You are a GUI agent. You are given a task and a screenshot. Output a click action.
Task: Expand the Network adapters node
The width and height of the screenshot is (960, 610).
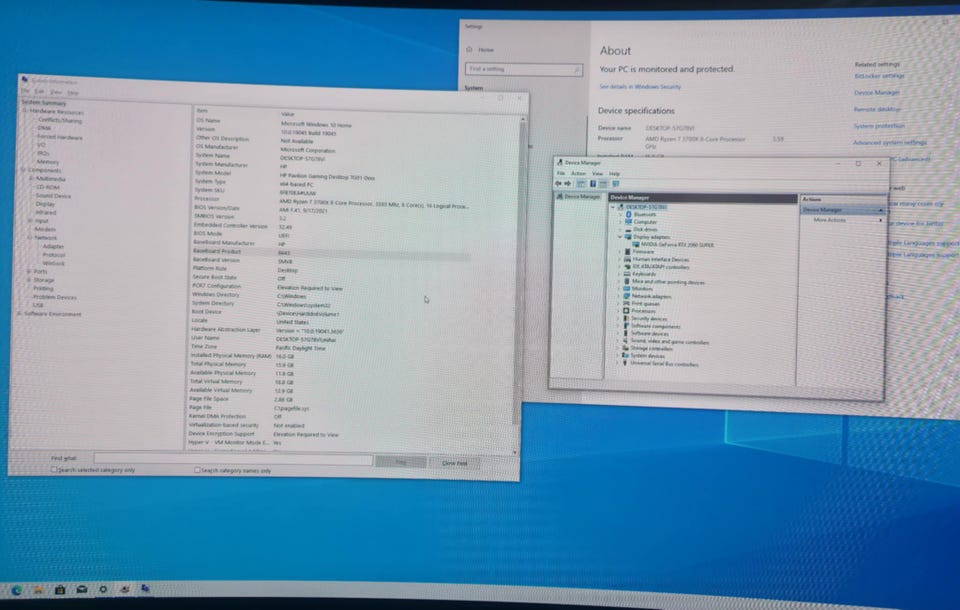click(618, 296)
